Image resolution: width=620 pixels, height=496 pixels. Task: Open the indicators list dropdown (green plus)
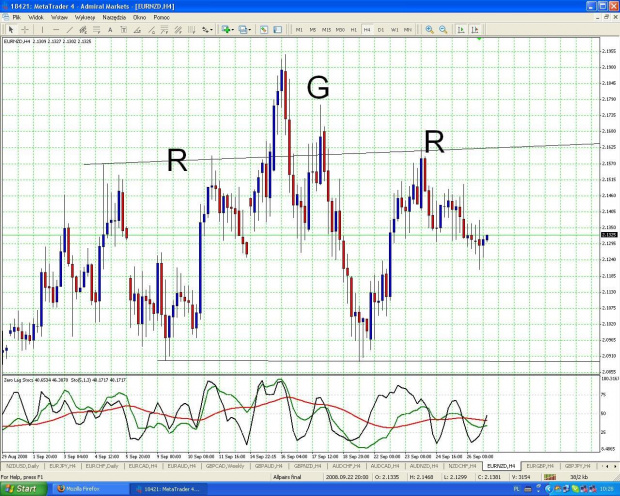(x=227, y=30)
